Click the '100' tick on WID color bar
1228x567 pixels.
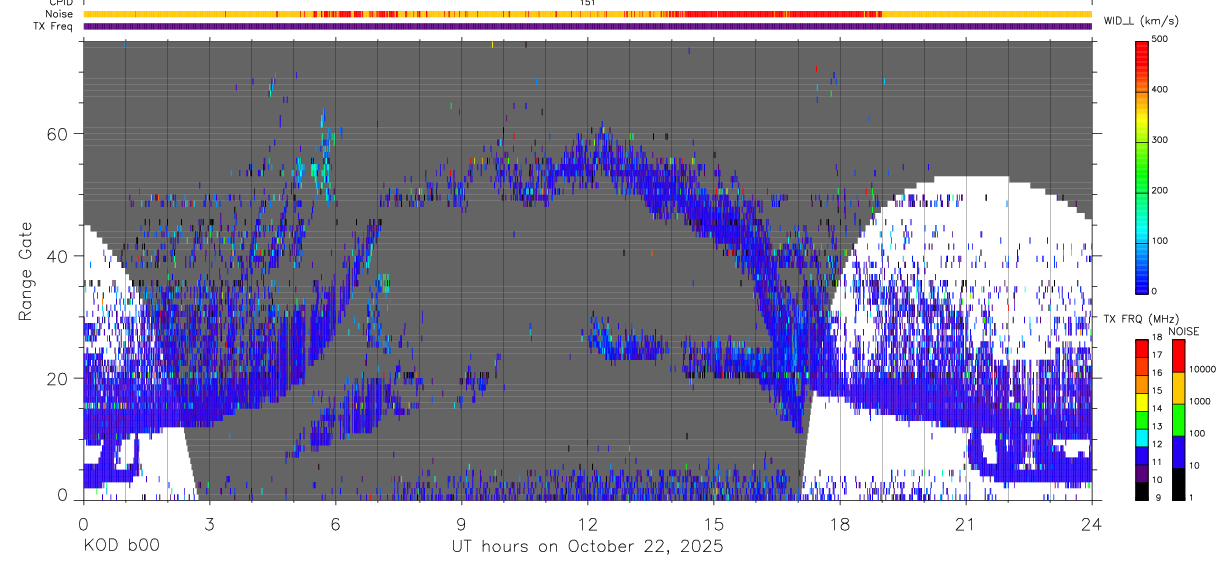point(1161,242)
